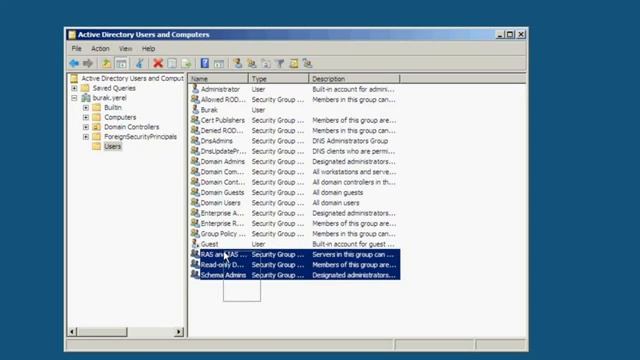
Task: Click the Find objects toolbar icon
Action: (x=293, y=63)
